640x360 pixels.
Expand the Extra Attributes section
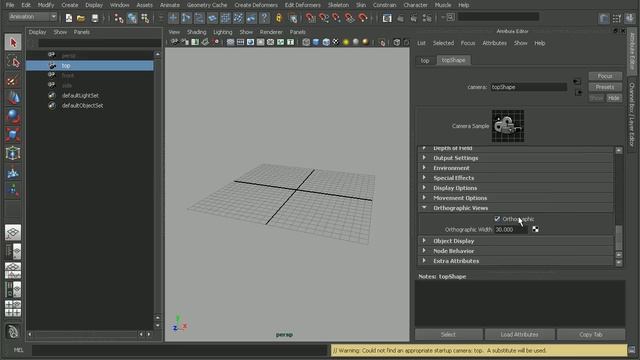tap(515, 261)
